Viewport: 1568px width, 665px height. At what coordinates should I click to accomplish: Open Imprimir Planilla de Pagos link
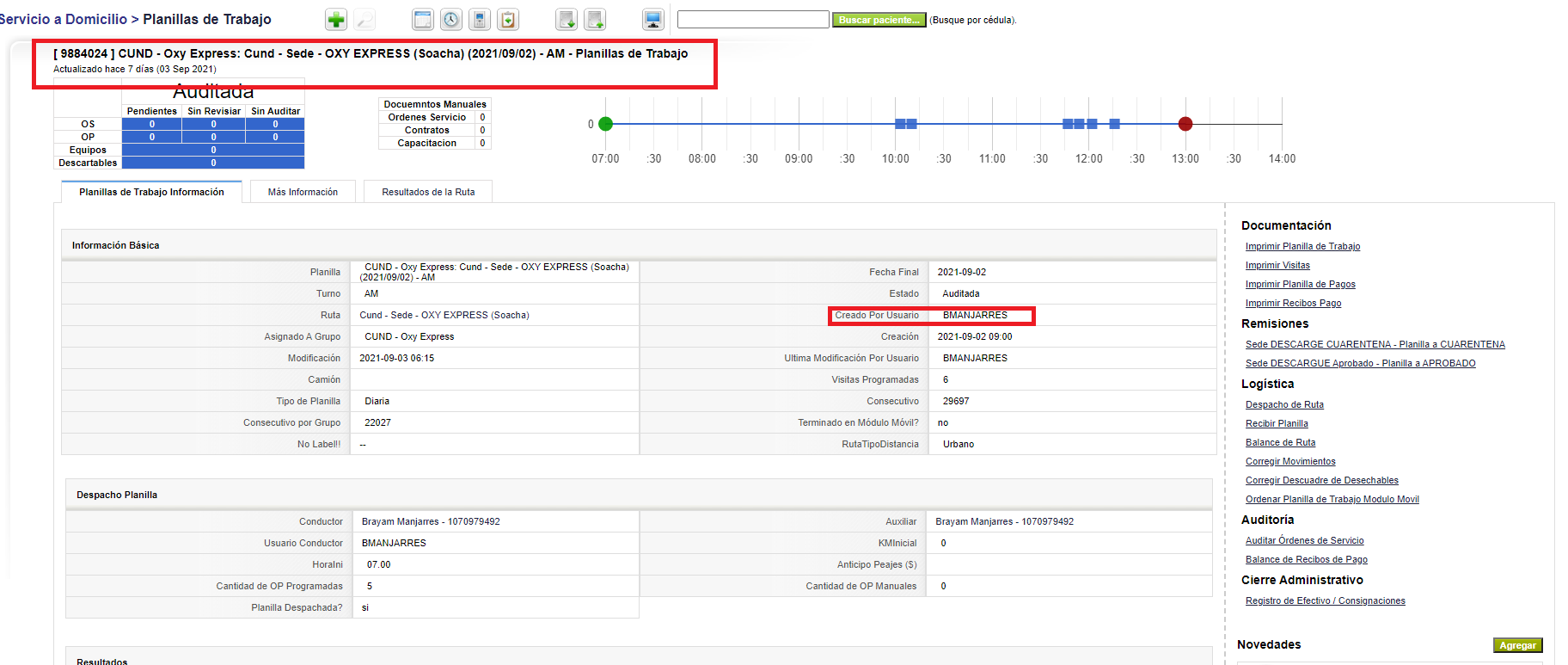click(1300, 284)
